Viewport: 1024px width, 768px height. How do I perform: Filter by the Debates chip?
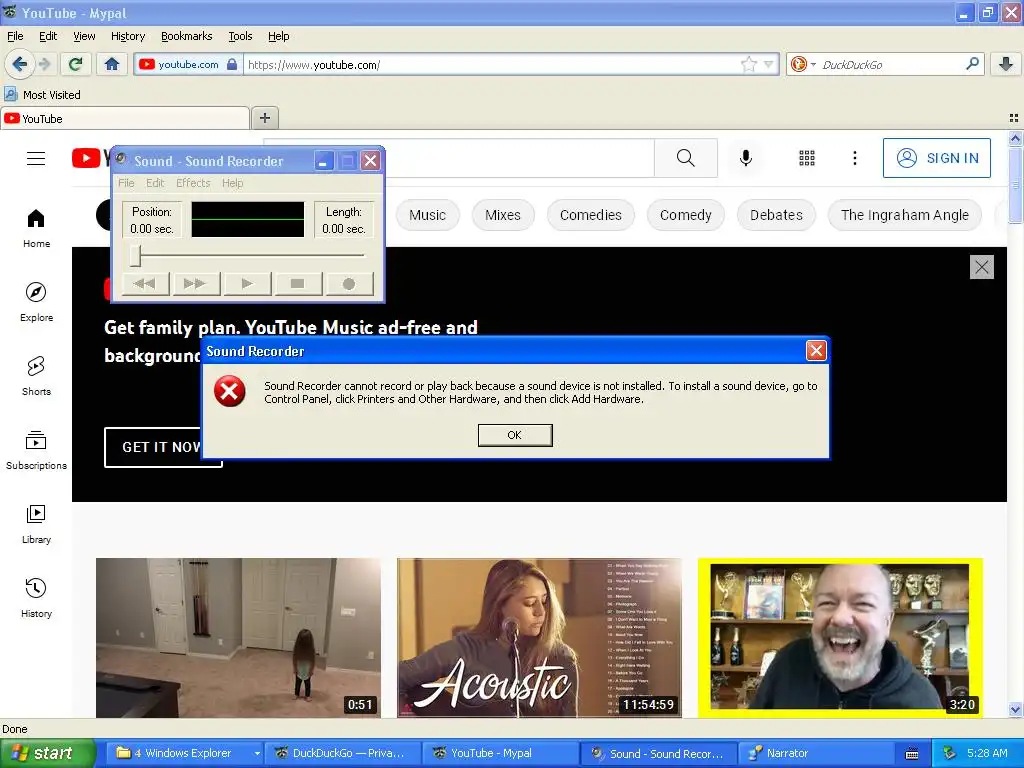click(776, 215)
